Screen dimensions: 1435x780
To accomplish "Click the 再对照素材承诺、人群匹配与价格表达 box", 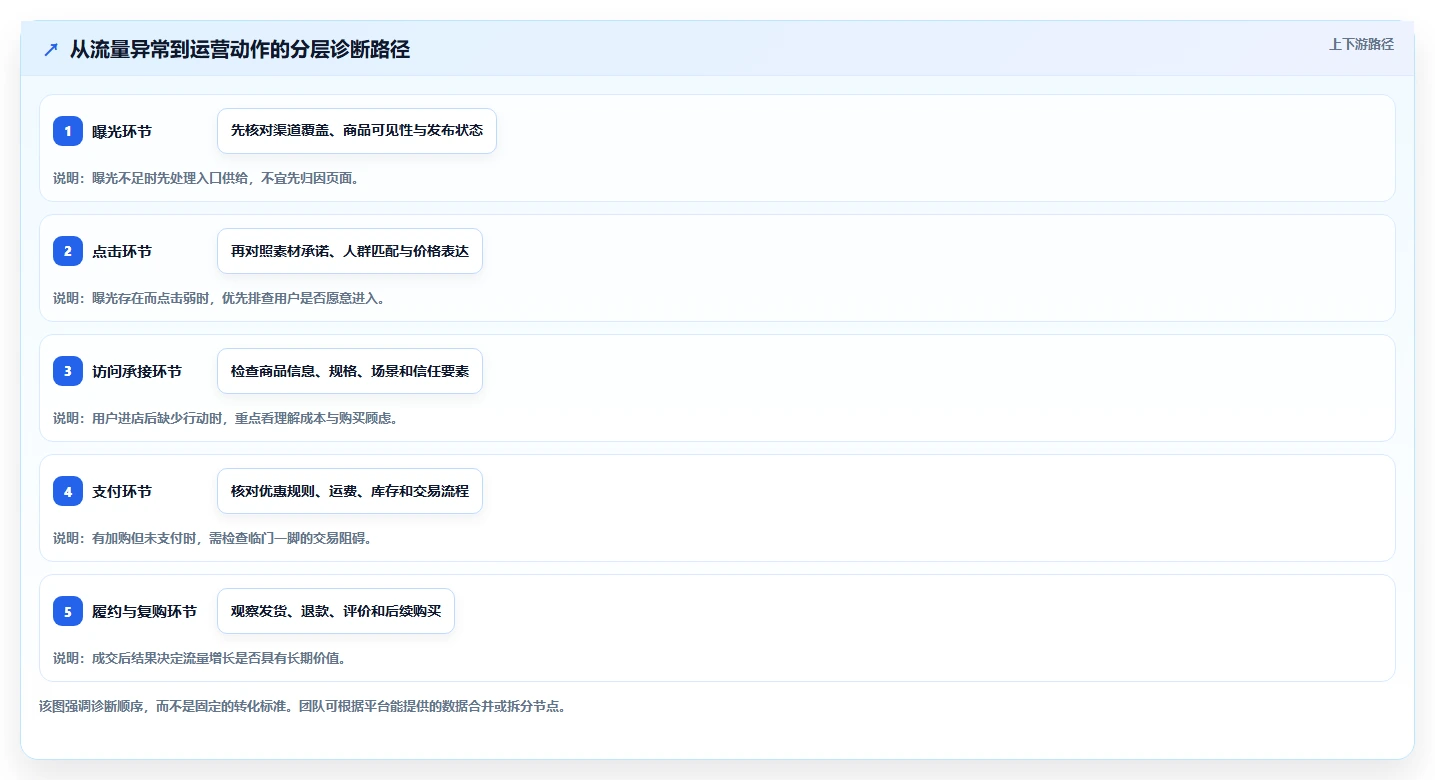I will click(350, 251).
